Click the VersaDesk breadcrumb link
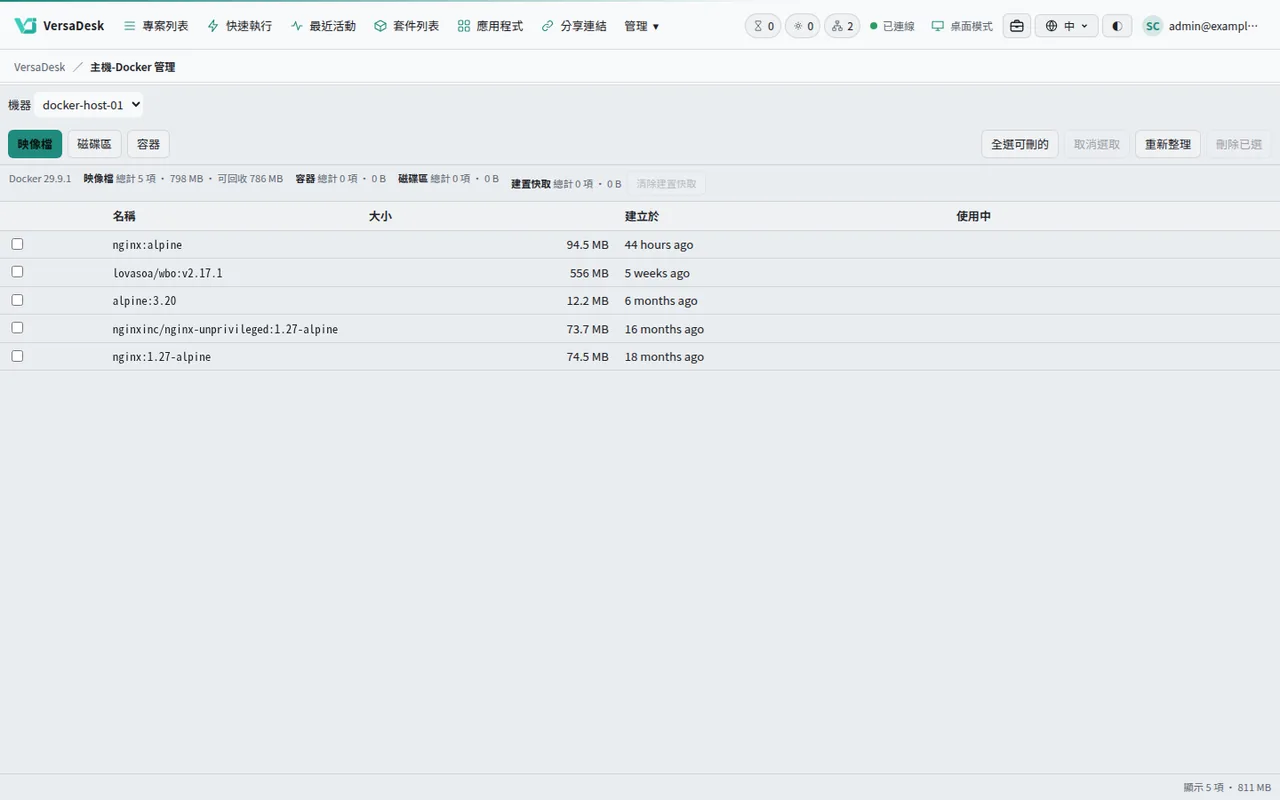The height and width of the screenshot is (800, 1280). (40, 67)
